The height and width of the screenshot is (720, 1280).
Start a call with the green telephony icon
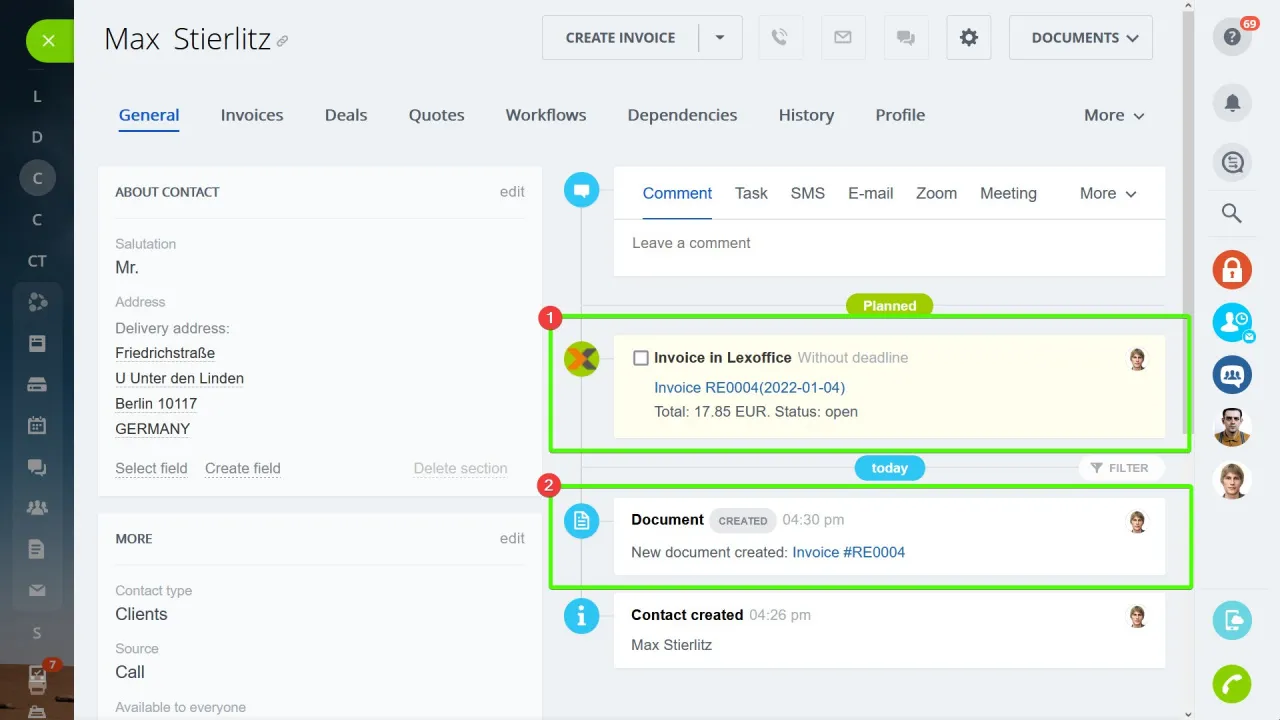[1232, 684]
